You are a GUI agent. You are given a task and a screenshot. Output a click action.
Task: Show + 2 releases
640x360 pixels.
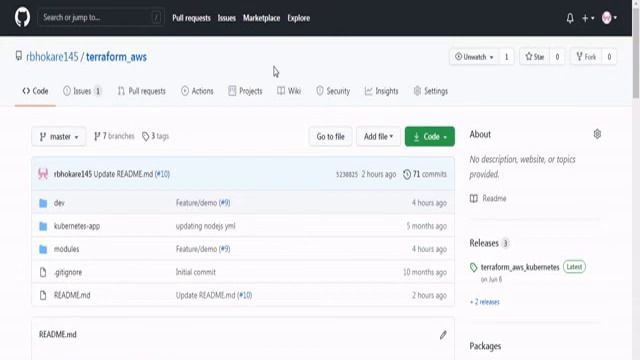(x=484, y=302)
